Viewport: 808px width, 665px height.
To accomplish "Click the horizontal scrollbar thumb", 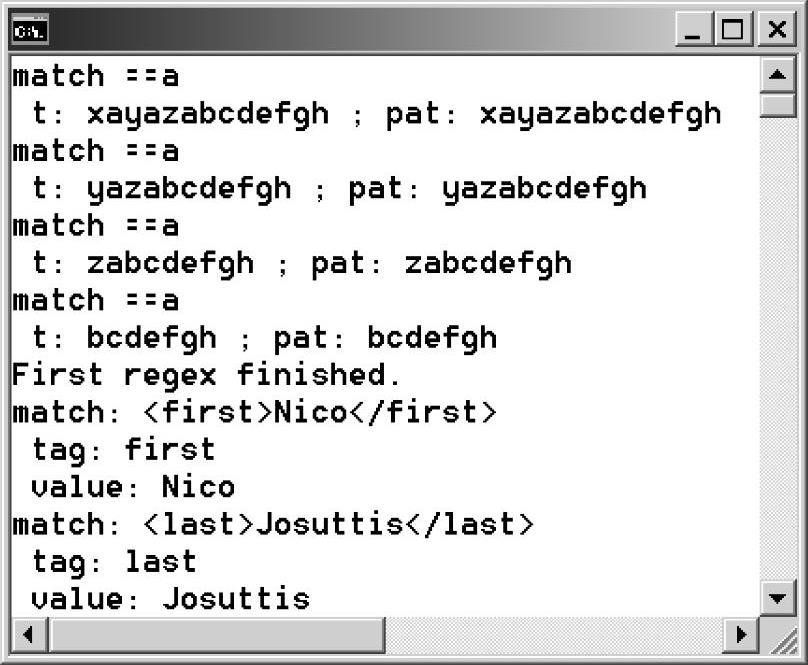I will 215,633.
